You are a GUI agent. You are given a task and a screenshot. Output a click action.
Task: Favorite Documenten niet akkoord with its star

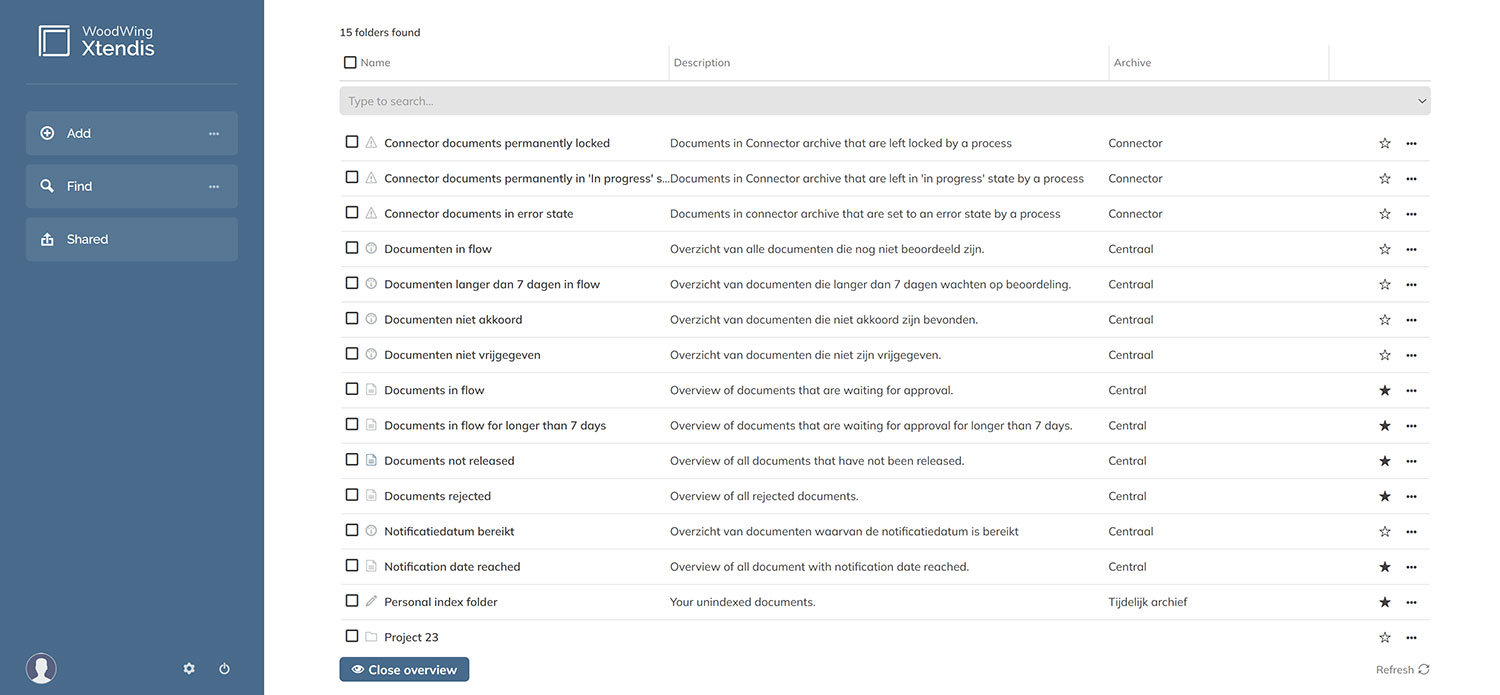click(1384, 319)
